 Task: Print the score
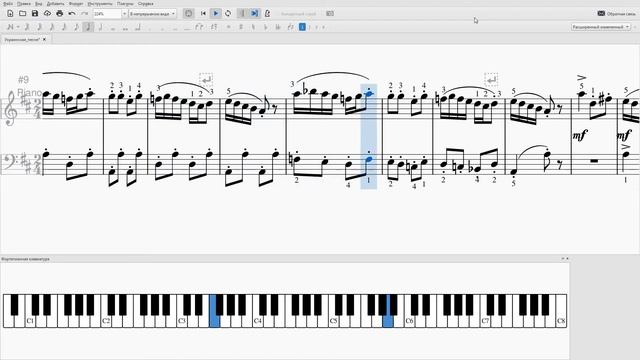pos(60,13)
